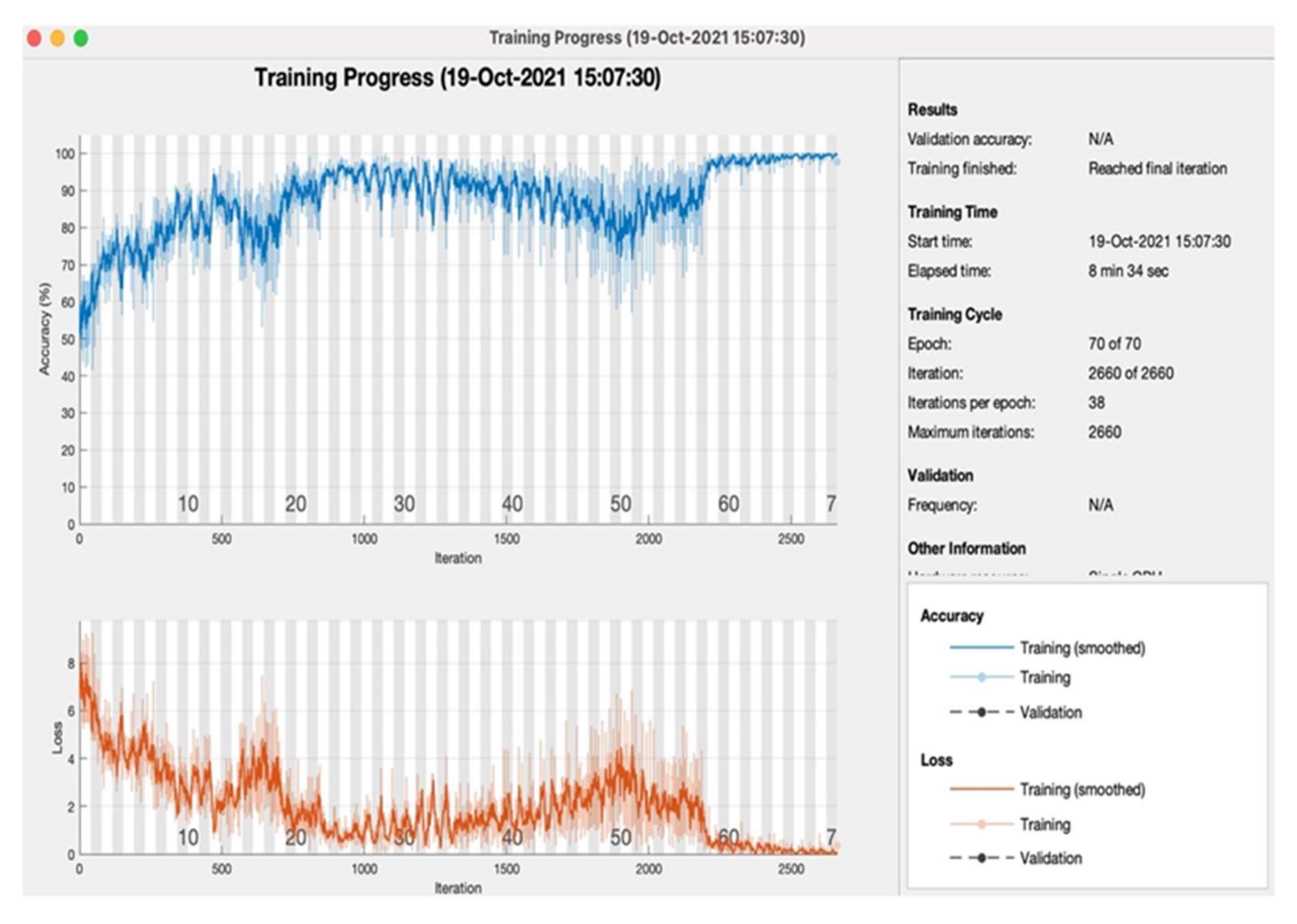Click the Loss Training legend marker
Image resolution: width=1297 pixels, height=924 pixels.
coord(981,825)
